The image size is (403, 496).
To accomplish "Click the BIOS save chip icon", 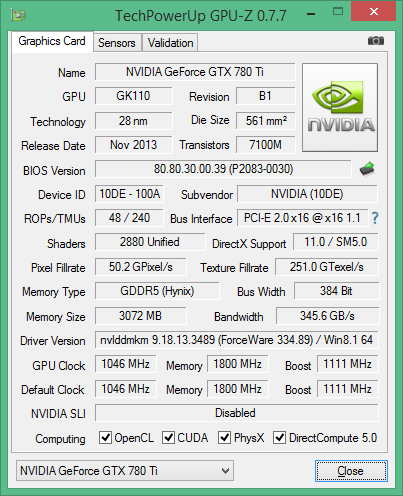I will tap(367, 169).
